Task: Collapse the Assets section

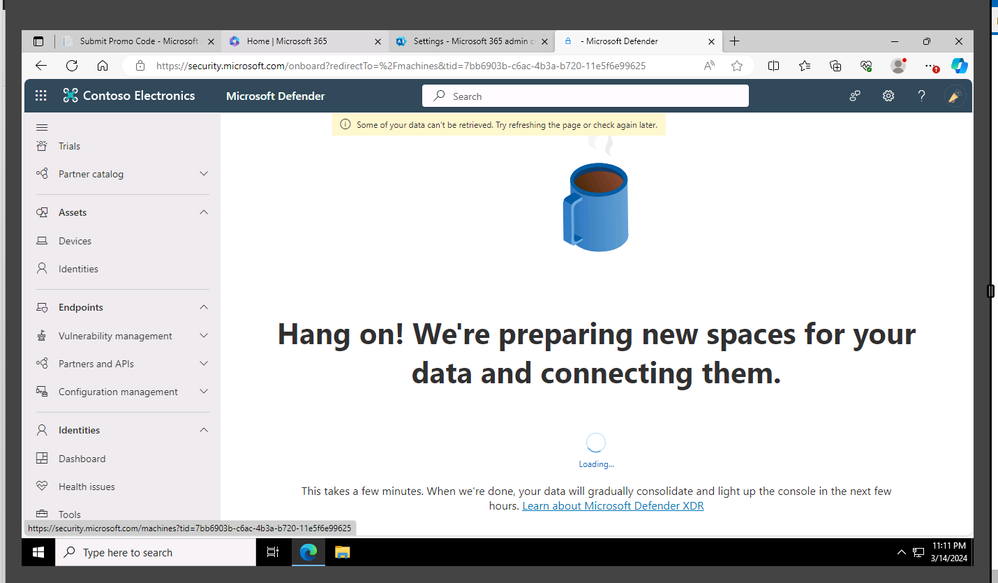Action: (204, 212)
